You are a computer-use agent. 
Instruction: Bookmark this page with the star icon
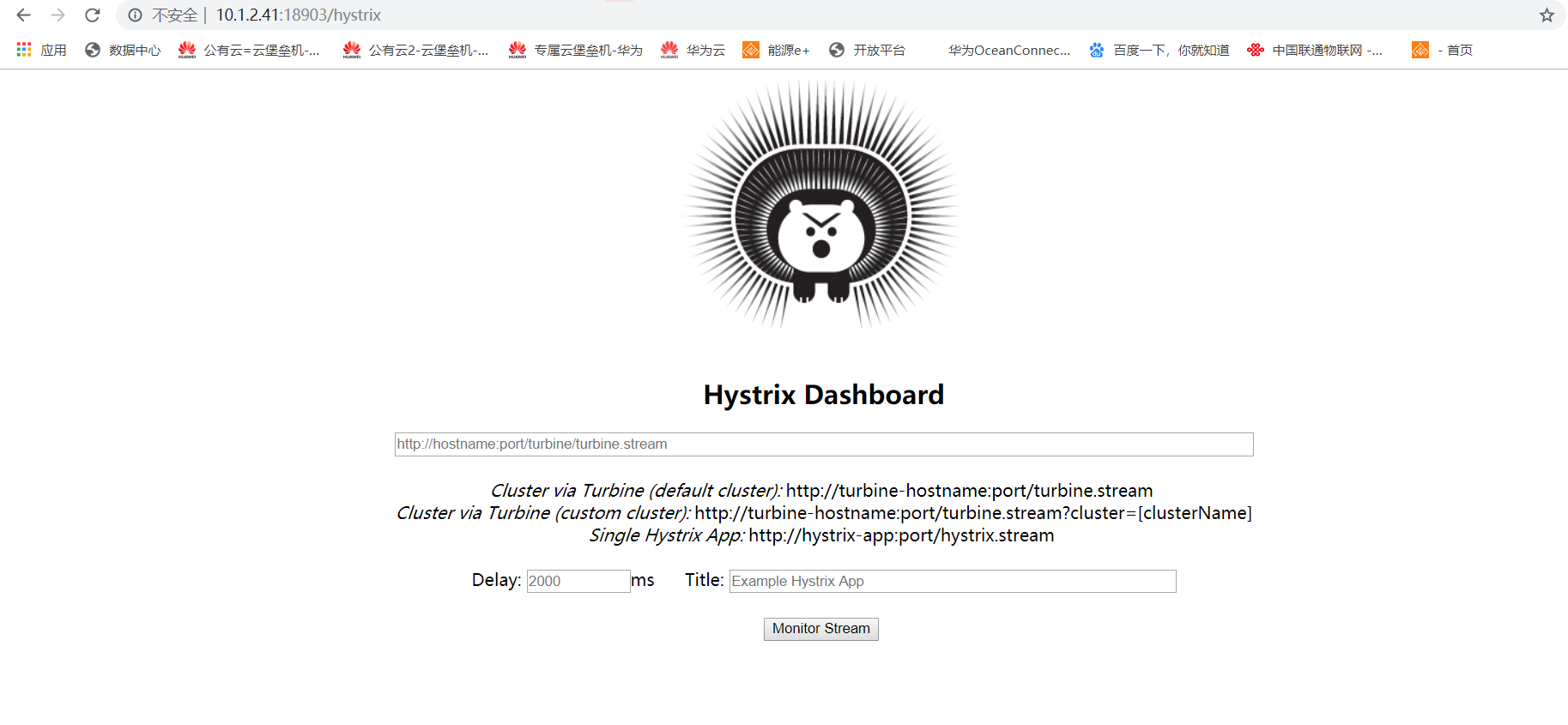(x=1547, y=15)
